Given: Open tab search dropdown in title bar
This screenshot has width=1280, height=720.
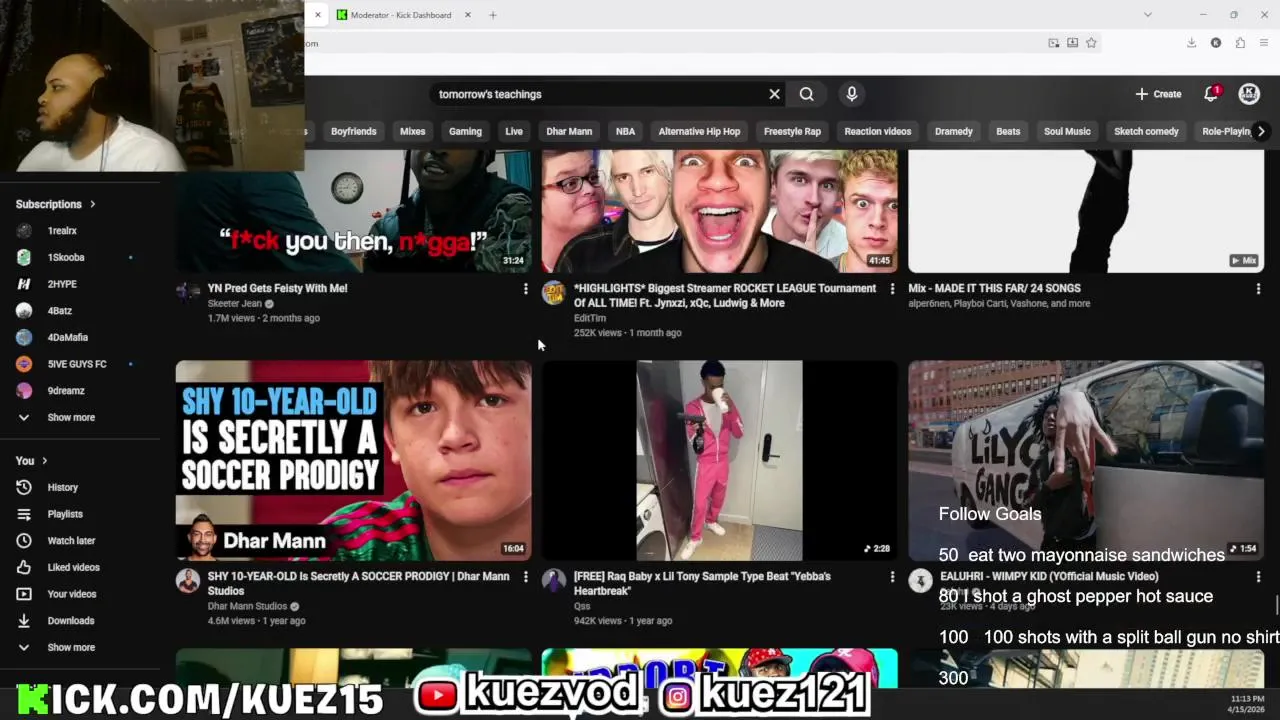Looking at the screenshot, I should [x=1147, y=15].
